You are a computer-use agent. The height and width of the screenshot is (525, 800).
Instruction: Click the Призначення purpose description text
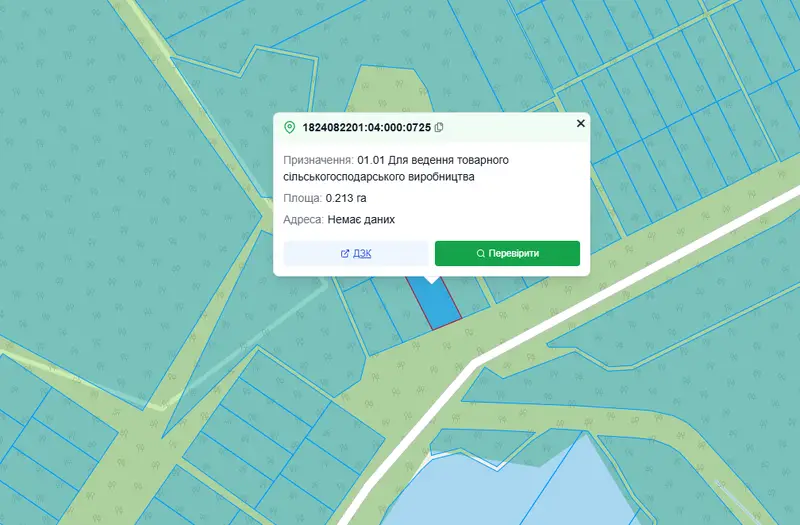pos(396,168)
